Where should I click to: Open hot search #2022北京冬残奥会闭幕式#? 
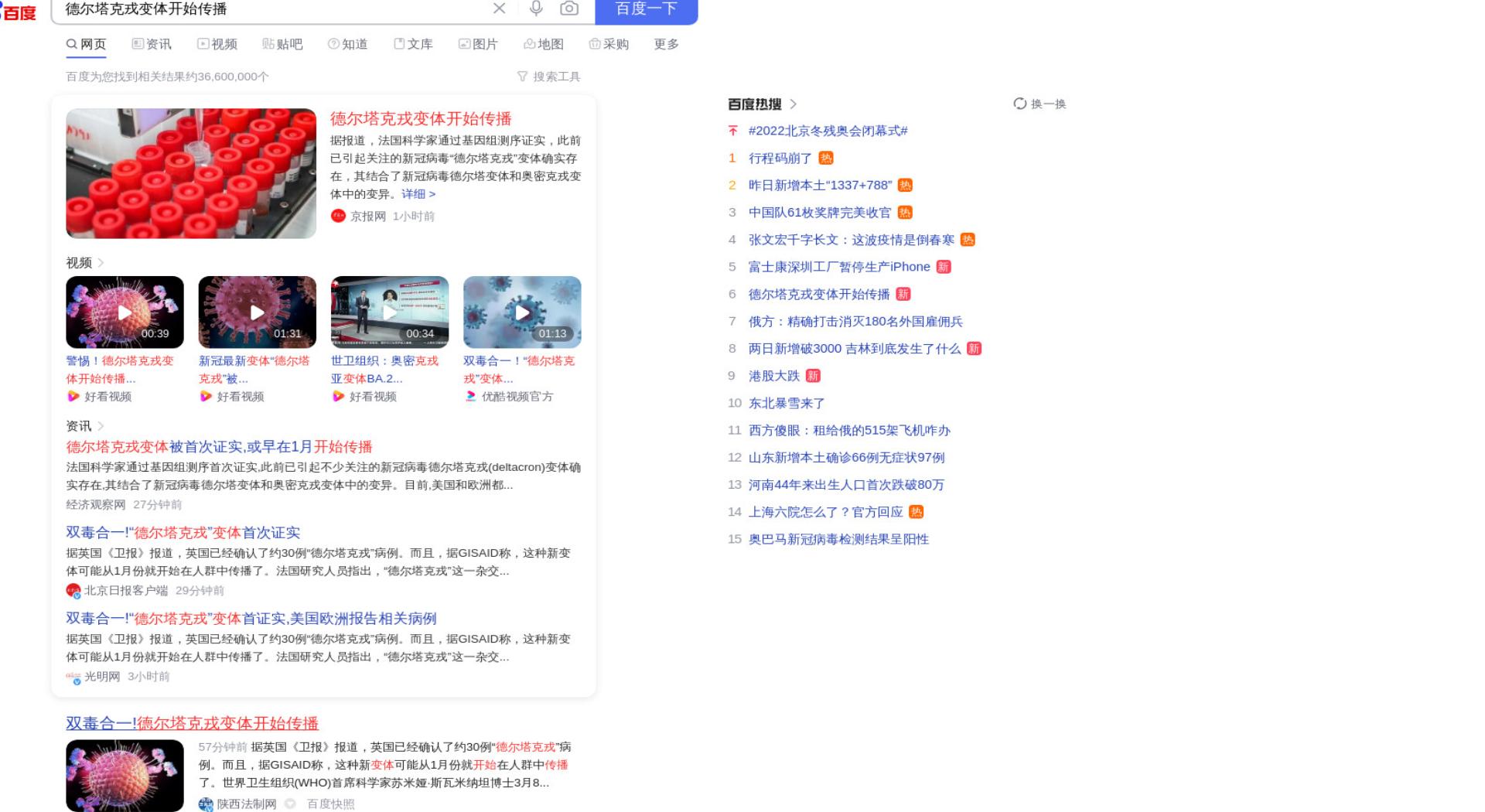pos(828,131)
